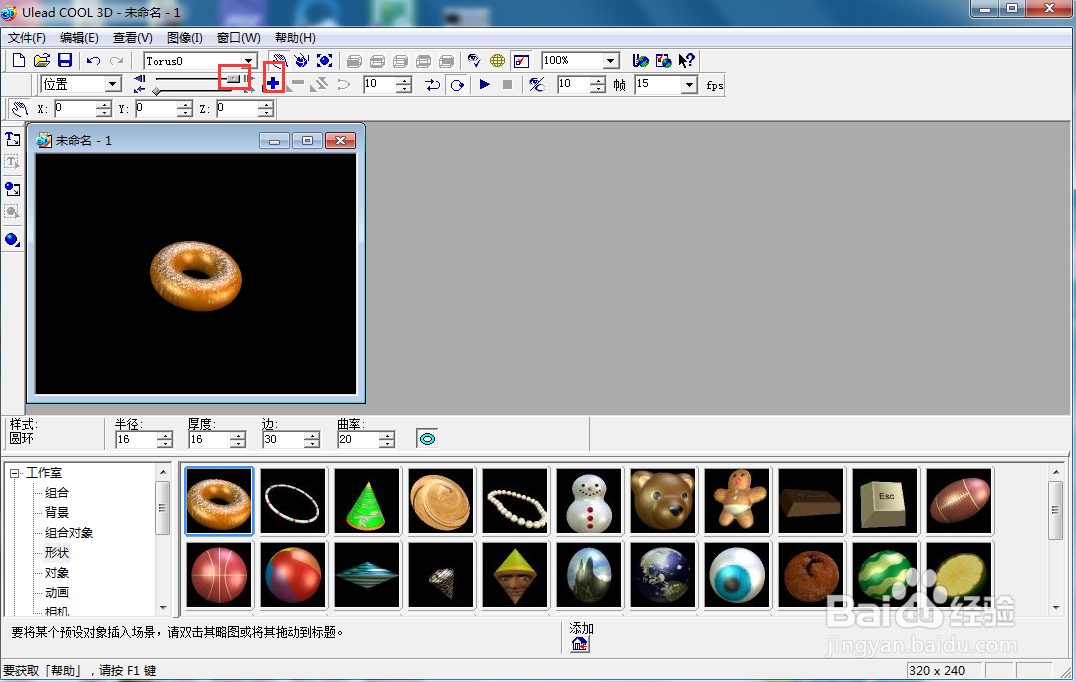The height and width of the screenshot is (682, 1076).
Task: Undo the last action
Action: (93, 61)
